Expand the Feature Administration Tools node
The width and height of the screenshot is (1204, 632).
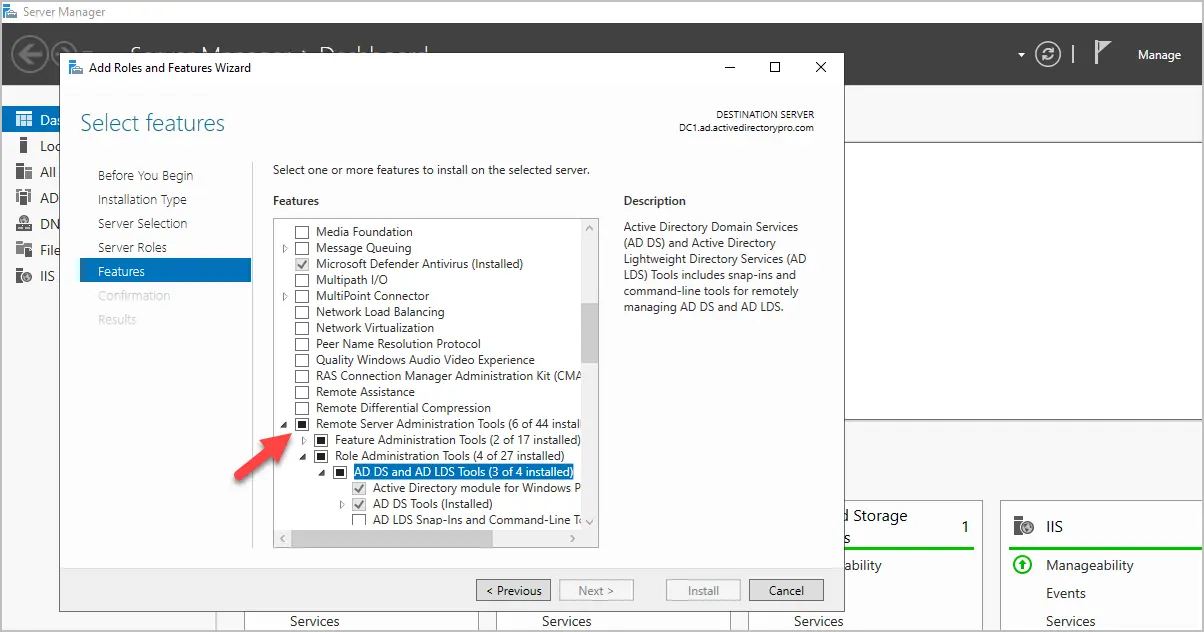(x=305, y=440)
